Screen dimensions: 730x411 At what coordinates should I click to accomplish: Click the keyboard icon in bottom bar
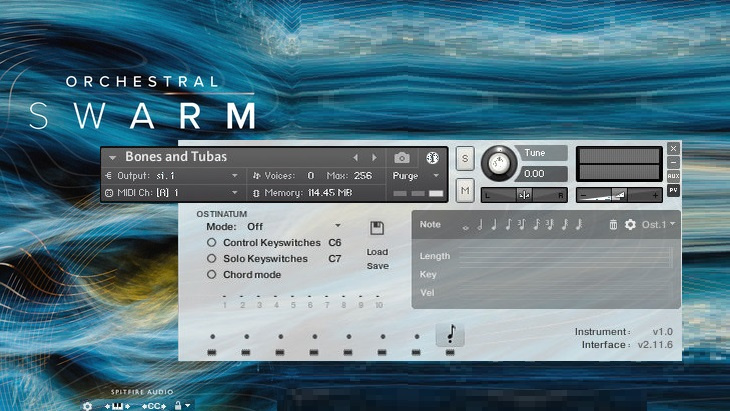(x=117, y=406)
